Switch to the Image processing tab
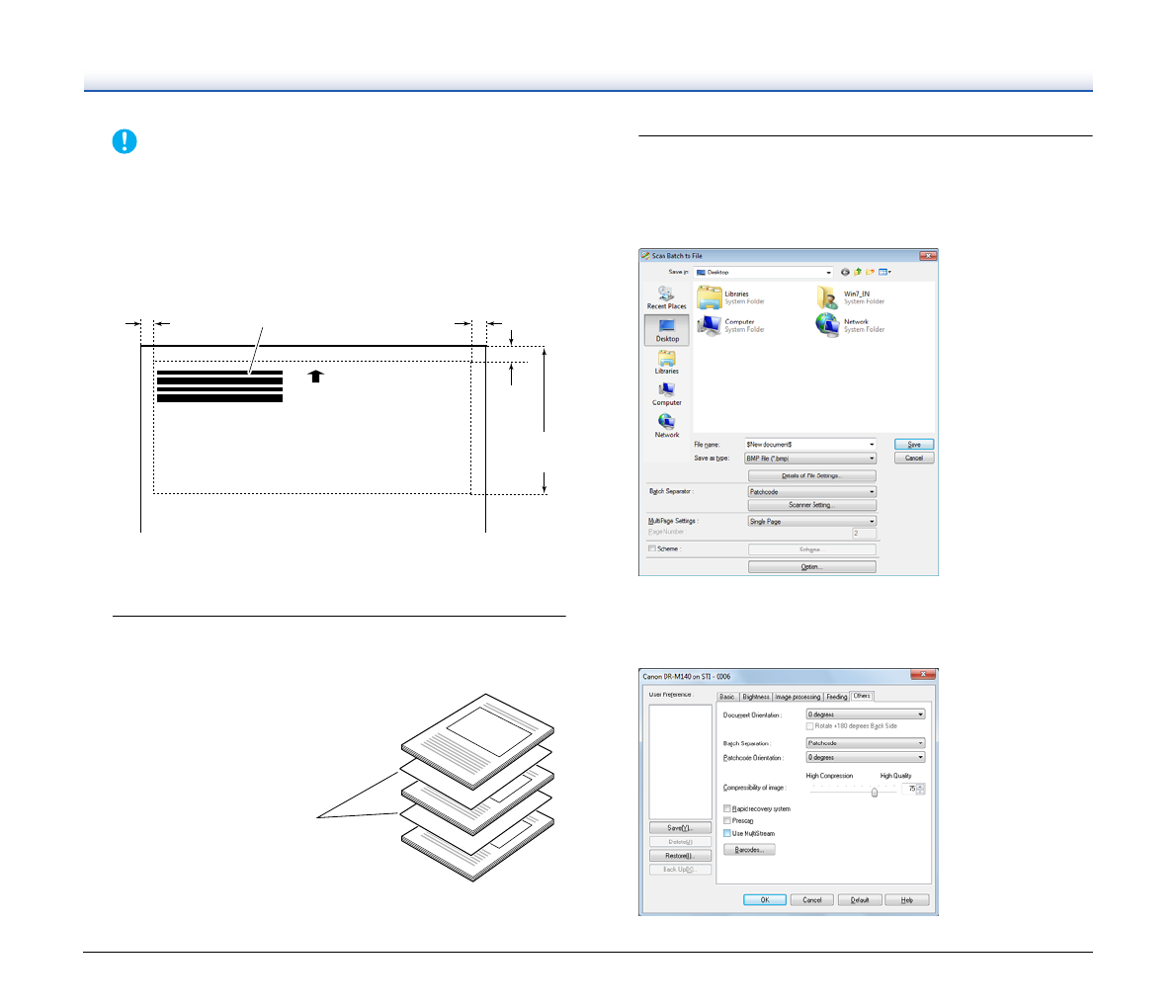The image size is (1176, 1008). point(798,697)
